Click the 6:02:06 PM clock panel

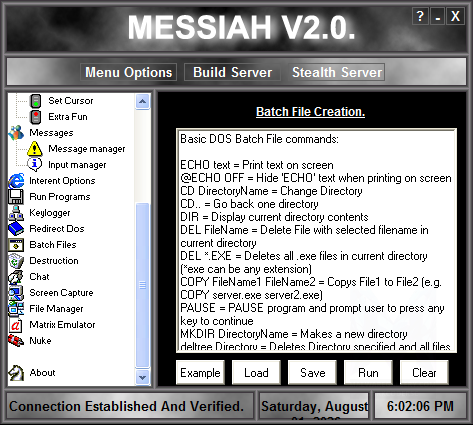tap(420, 406)
